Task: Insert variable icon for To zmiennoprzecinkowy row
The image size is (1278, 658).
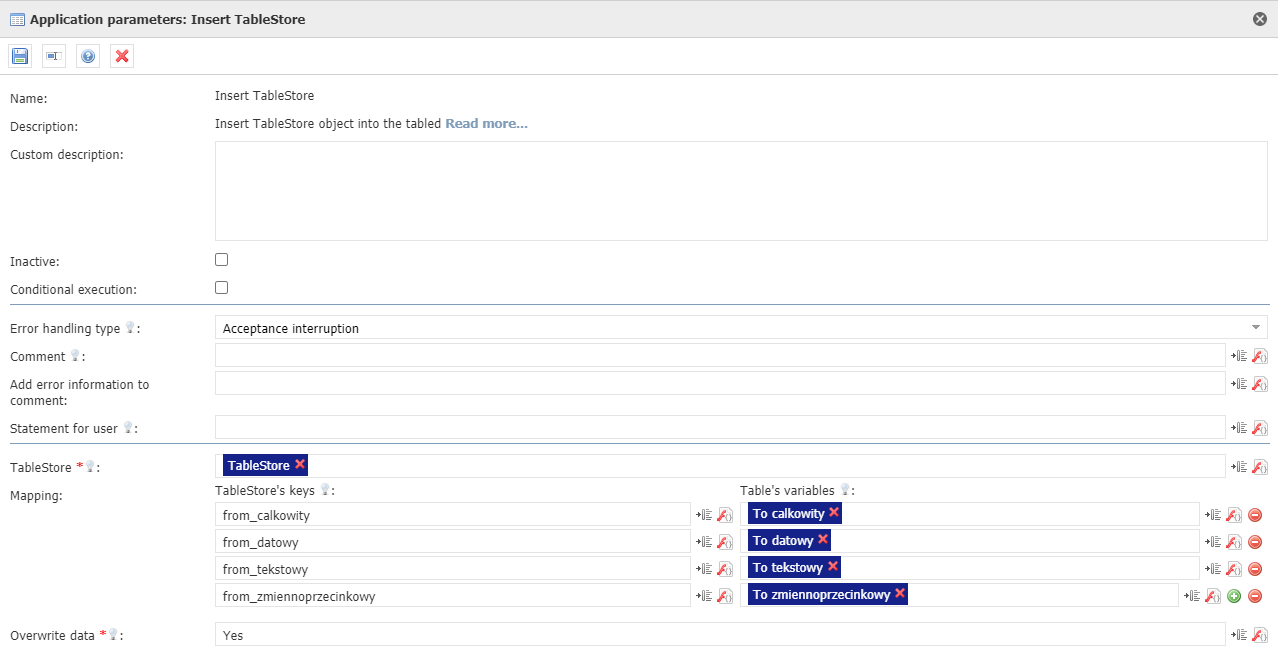Action: pyautogui.click(x=1192, y=596)
